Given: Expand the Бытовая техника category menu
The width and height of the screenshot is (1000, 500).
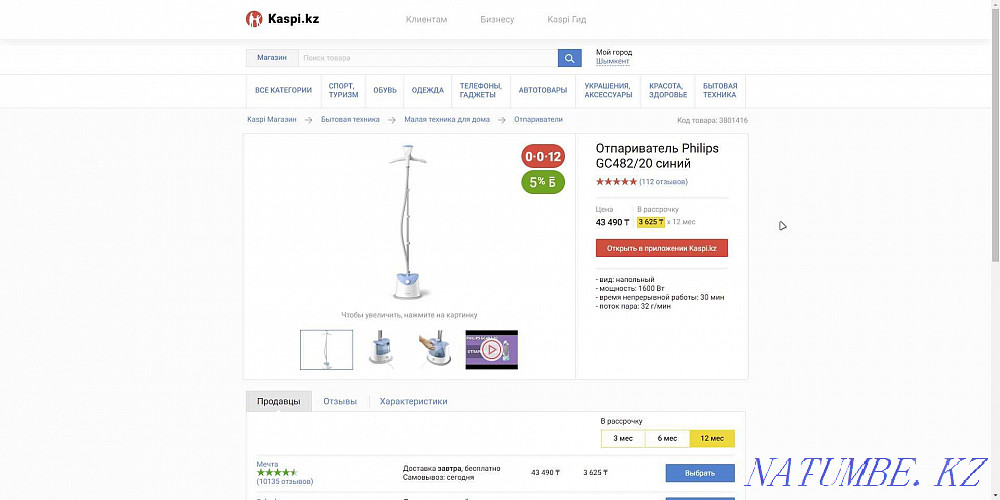Looking at the screenshot, I should [720, 90].
